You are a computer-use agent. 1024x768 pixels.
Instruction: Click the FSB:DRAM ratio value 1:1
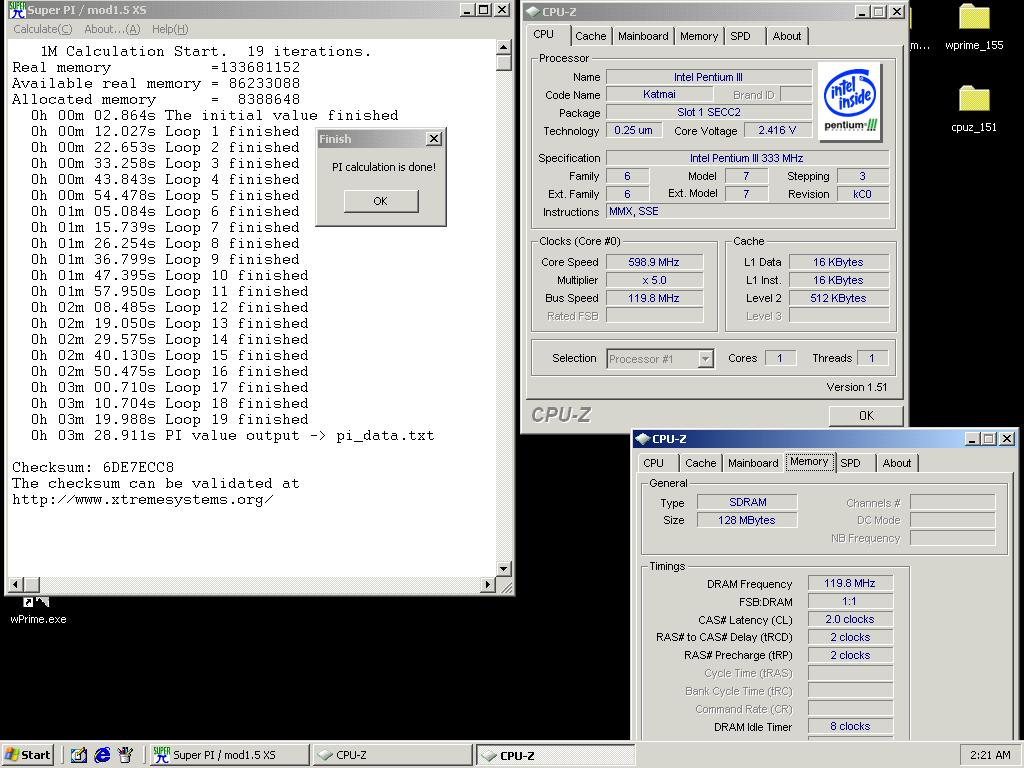[x=850, y=601]
